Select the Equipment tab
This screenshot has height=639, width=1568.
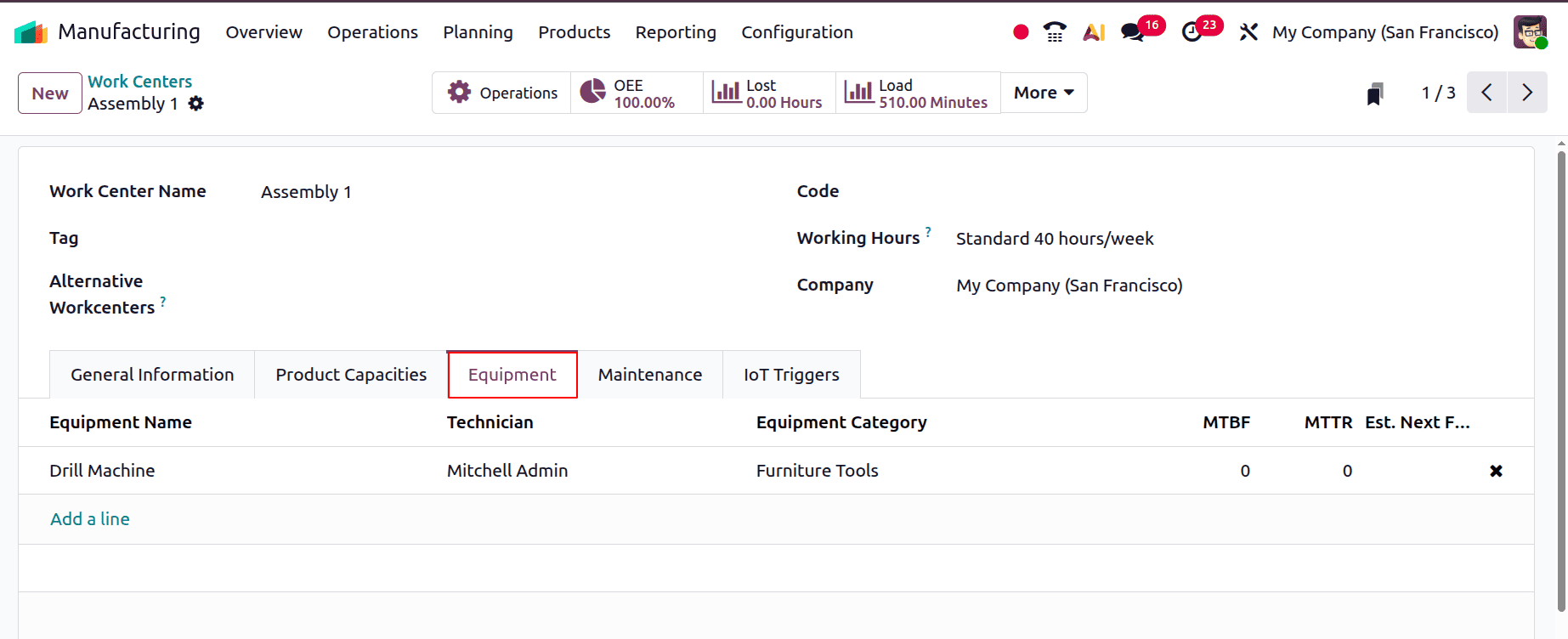pyautogui.click(x=512, y=375)
